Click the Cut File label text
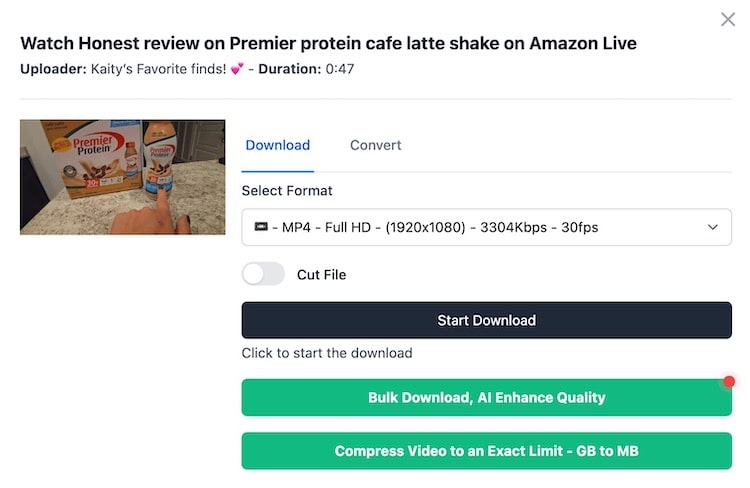This screenshot has width=750, height=488. click(x=321, y=274)
